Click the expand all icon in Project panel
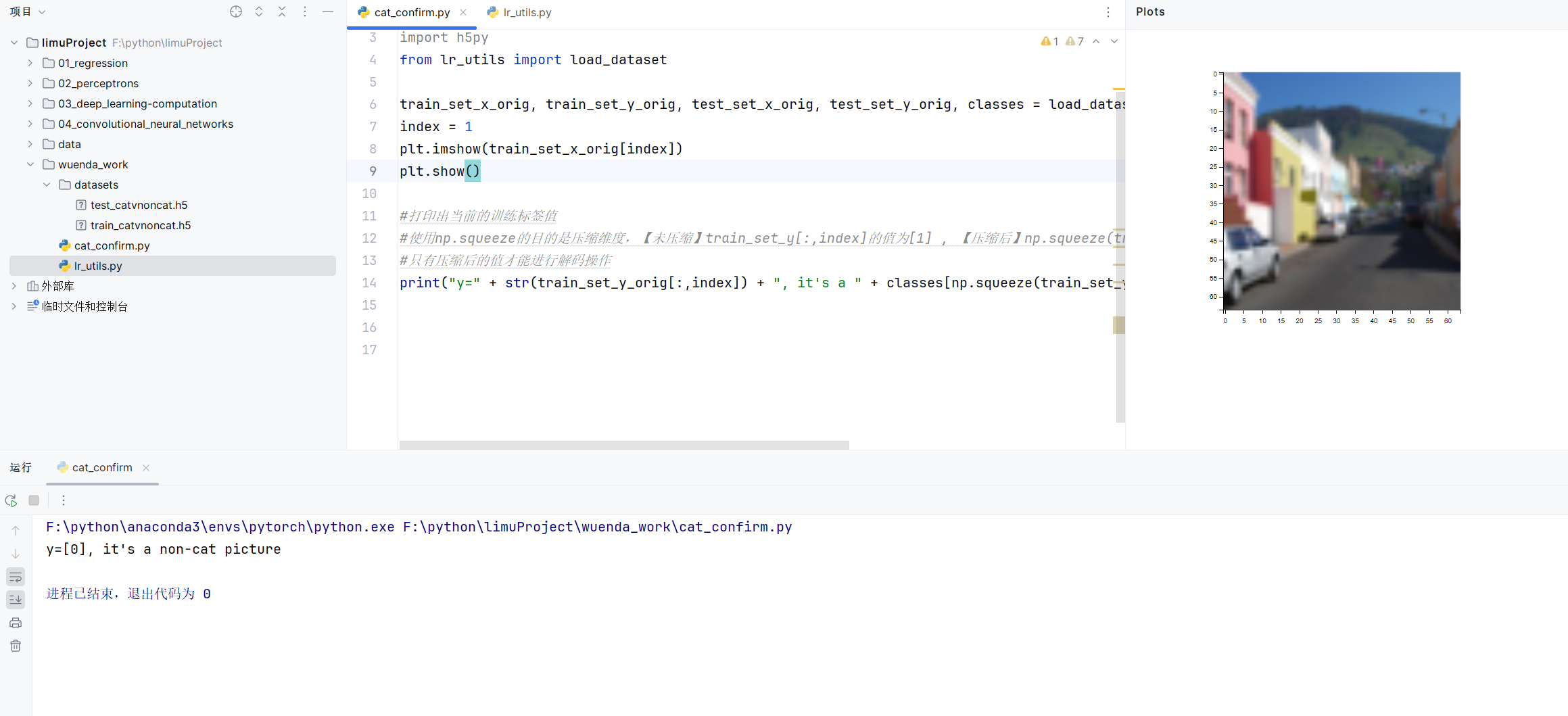This screenshot has width=1568, height=716. pos(259,11)
